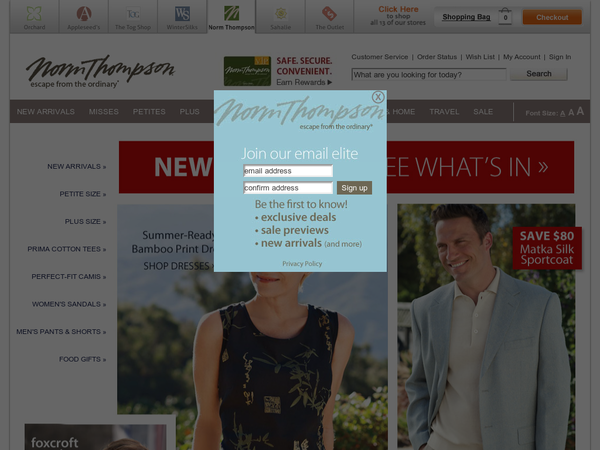Open the PLUS nav menu
This screenshot has height=450, width=600.
[189, 112]
